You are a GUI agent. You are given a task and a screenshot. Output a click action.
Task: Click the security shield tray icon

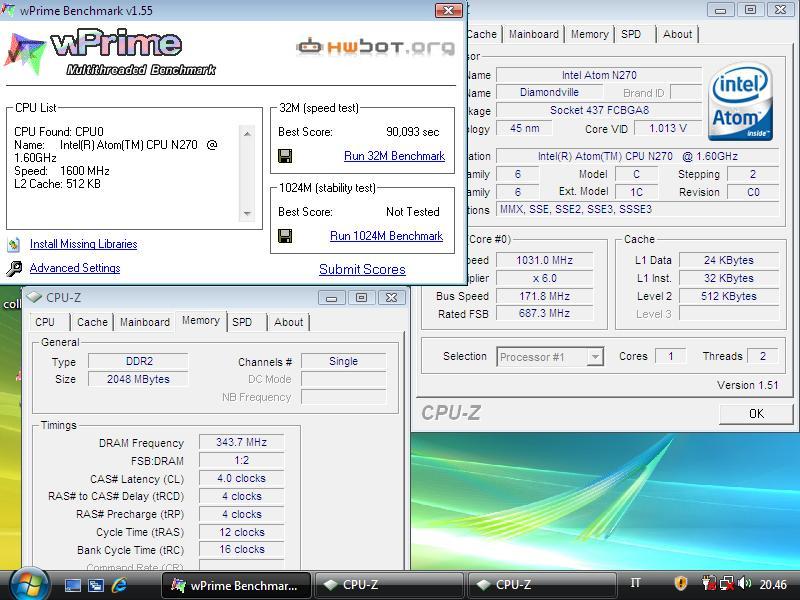pos(681,583)
